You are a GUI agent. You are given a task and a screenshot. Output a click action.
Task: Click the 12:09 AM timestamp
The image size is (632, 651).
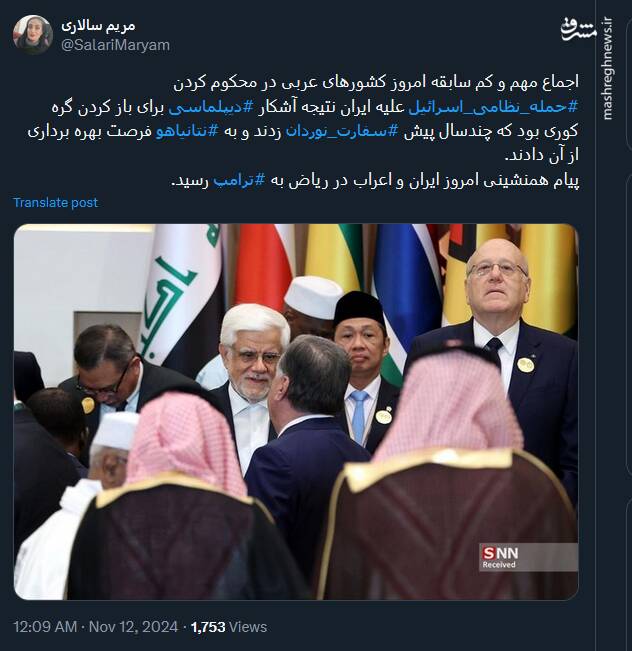click(45, 627)
